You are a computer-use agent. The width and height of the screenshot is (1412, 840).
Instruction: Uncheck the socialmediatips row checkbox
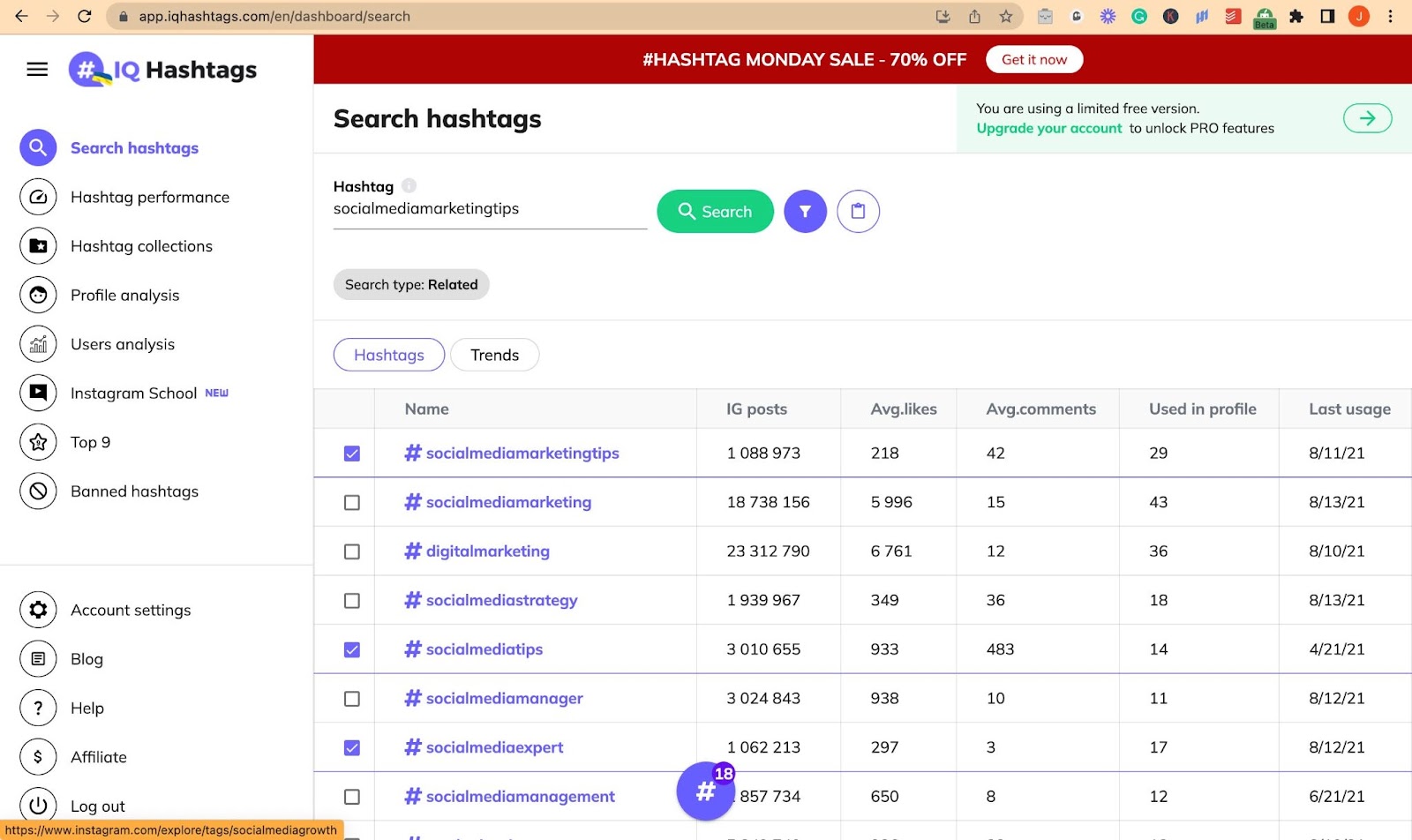click(x=352, y=649)
